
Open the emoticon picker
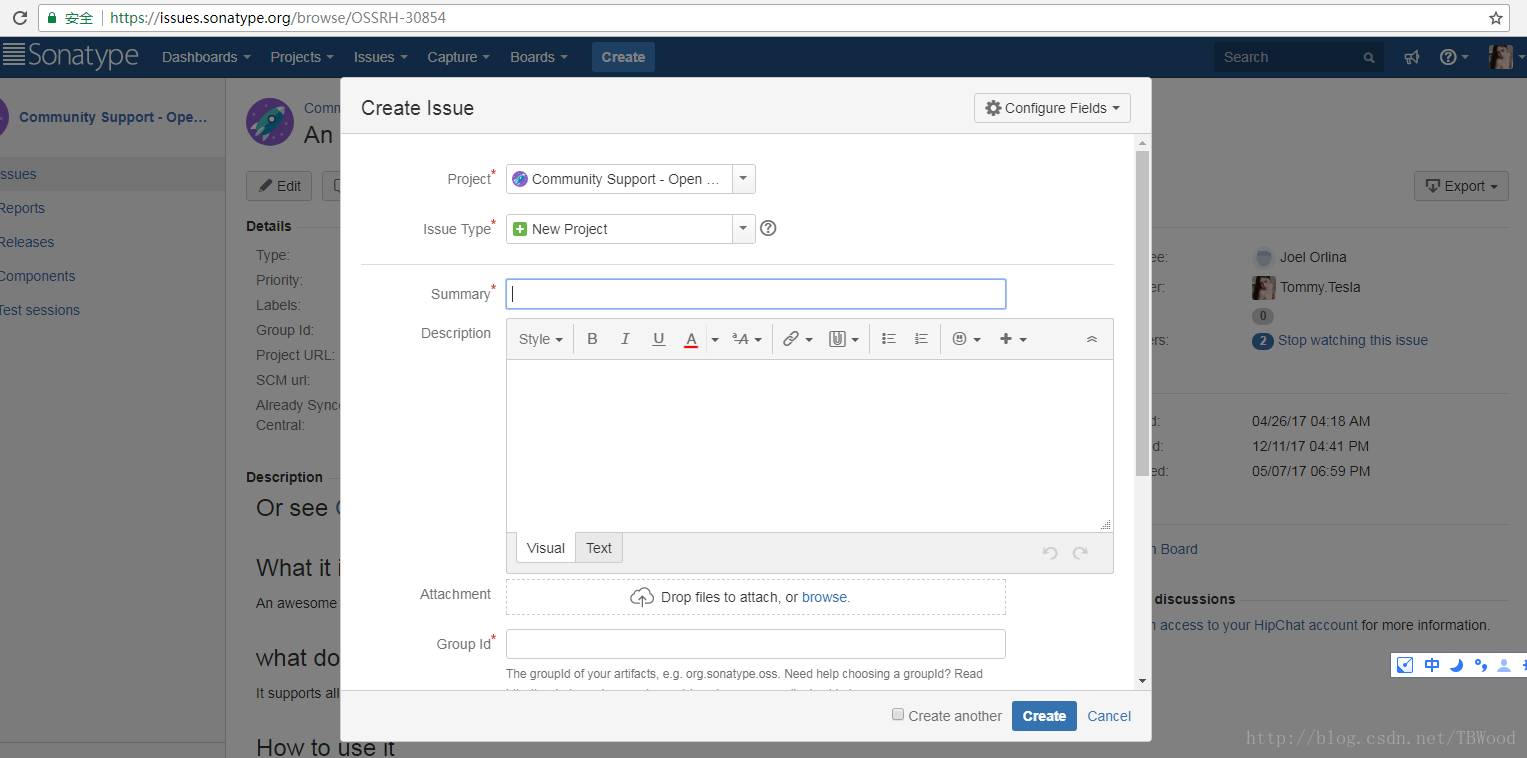966,339
